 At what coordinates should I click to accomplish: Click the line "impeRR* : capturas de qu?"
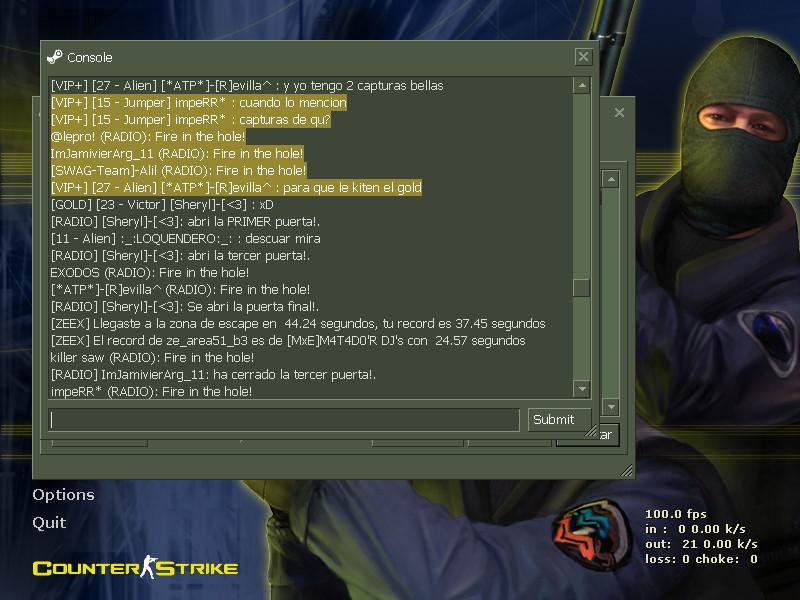coord(190,120)
